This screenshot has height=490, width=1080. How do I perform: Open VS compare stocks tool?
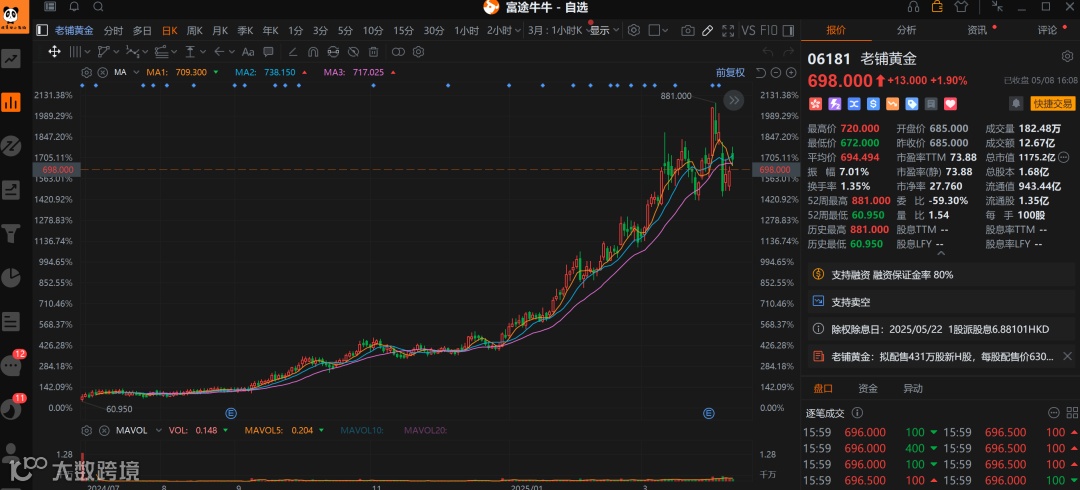tap(749, 30)
